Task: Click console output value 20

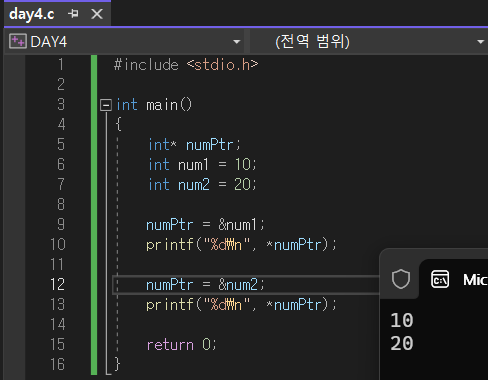Action: coord(402,344)
